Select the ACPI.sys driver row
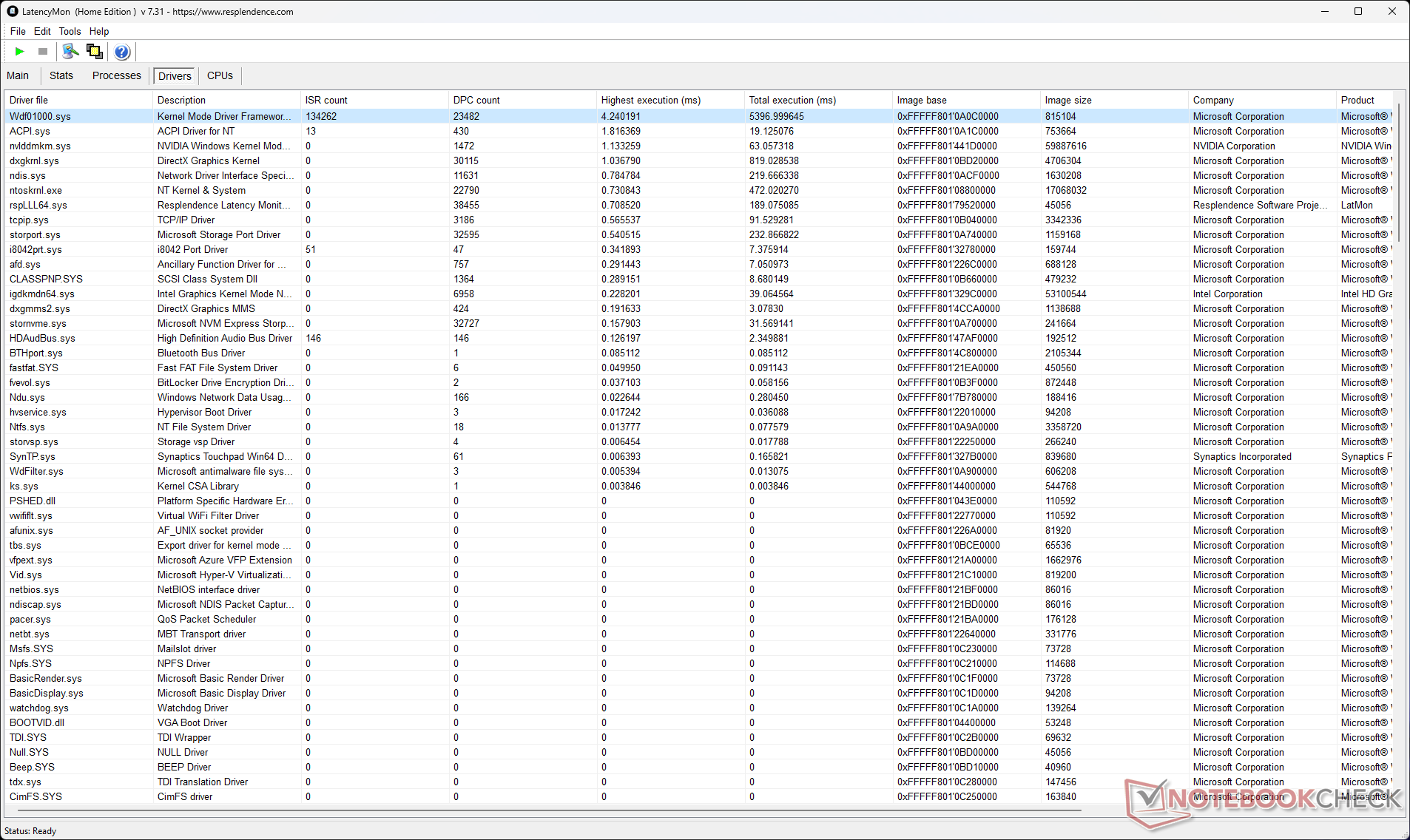 (699, 131)
